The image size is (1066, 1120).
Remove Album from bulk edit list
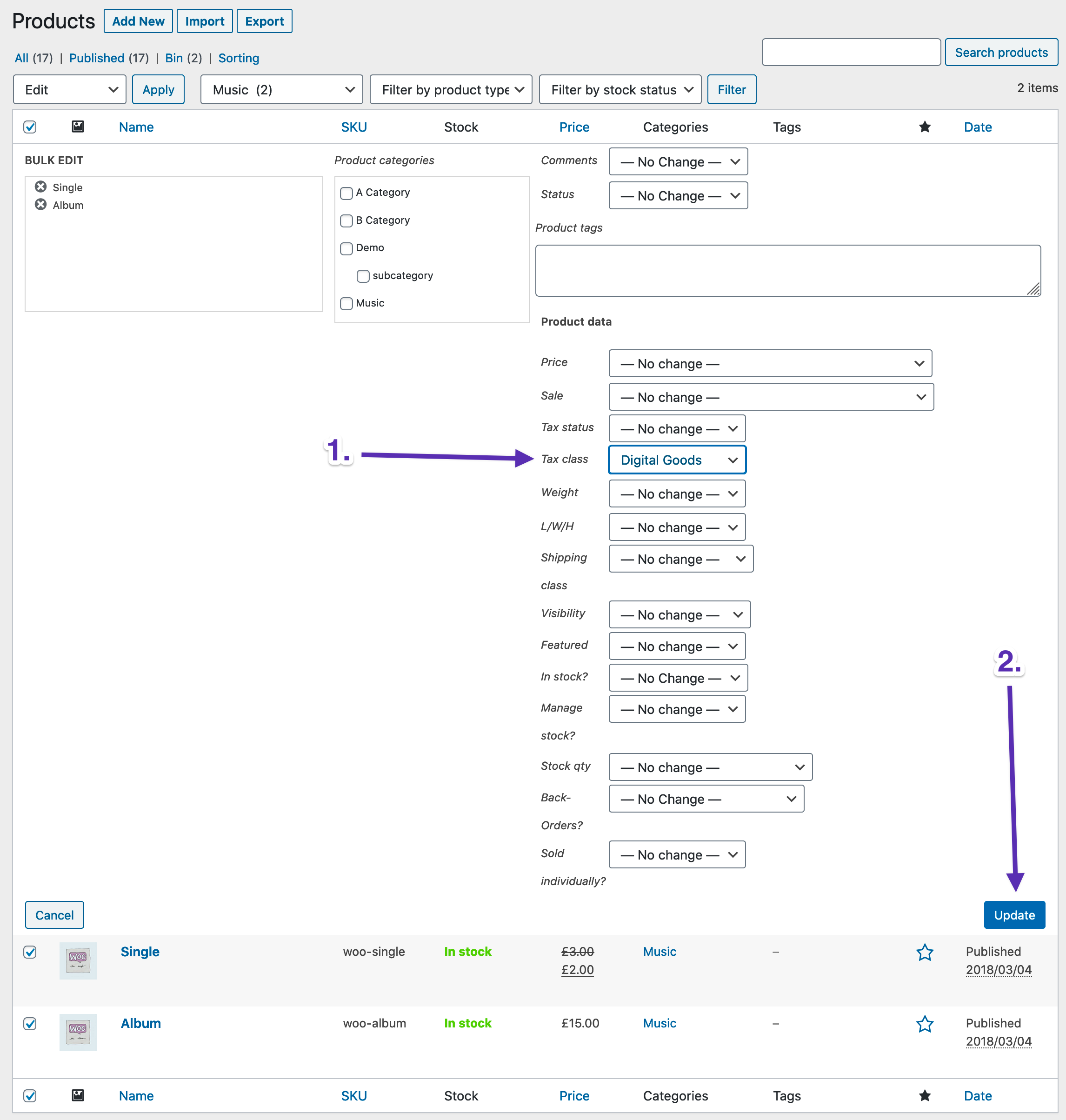[40, 204]
